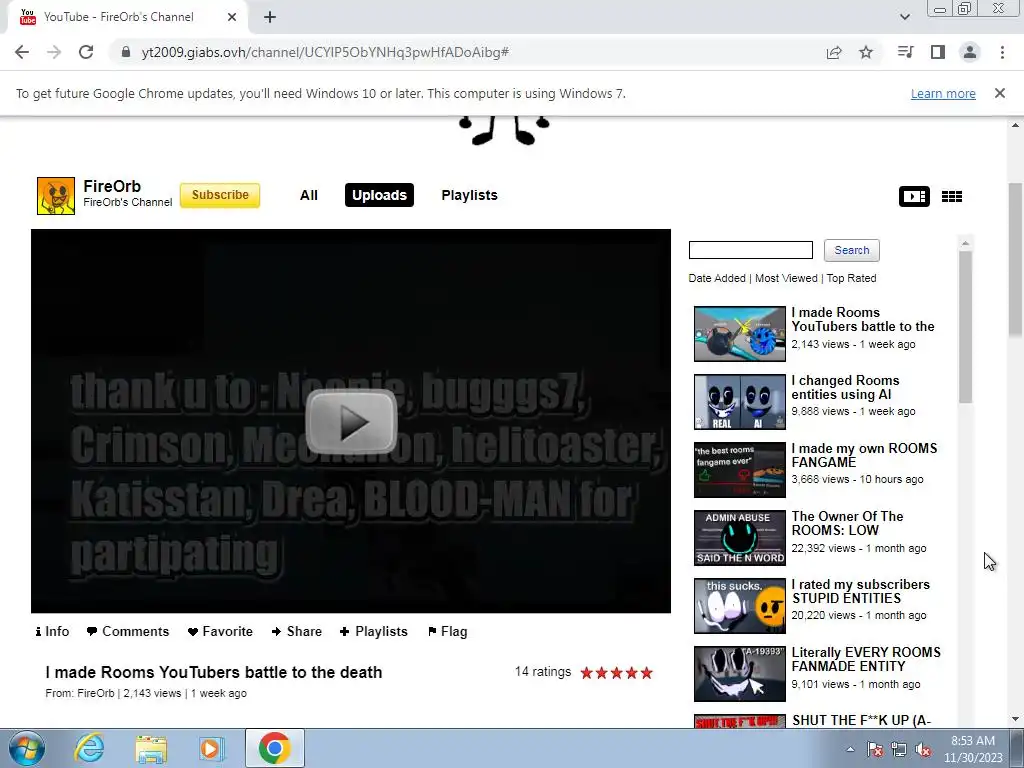Open the Chrome profile avatar icon
The height and width of the screenshot is (768, 1024).
[x=970, y=52]
